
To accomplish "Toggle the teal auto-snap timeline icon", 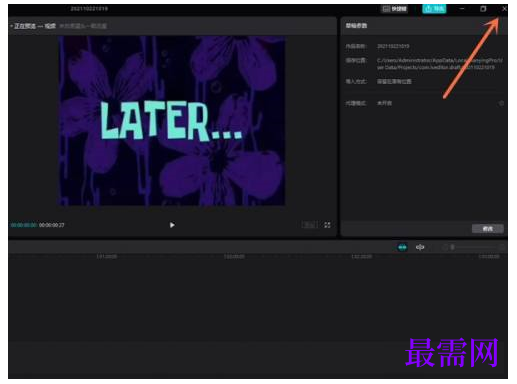I will [402, 247].
